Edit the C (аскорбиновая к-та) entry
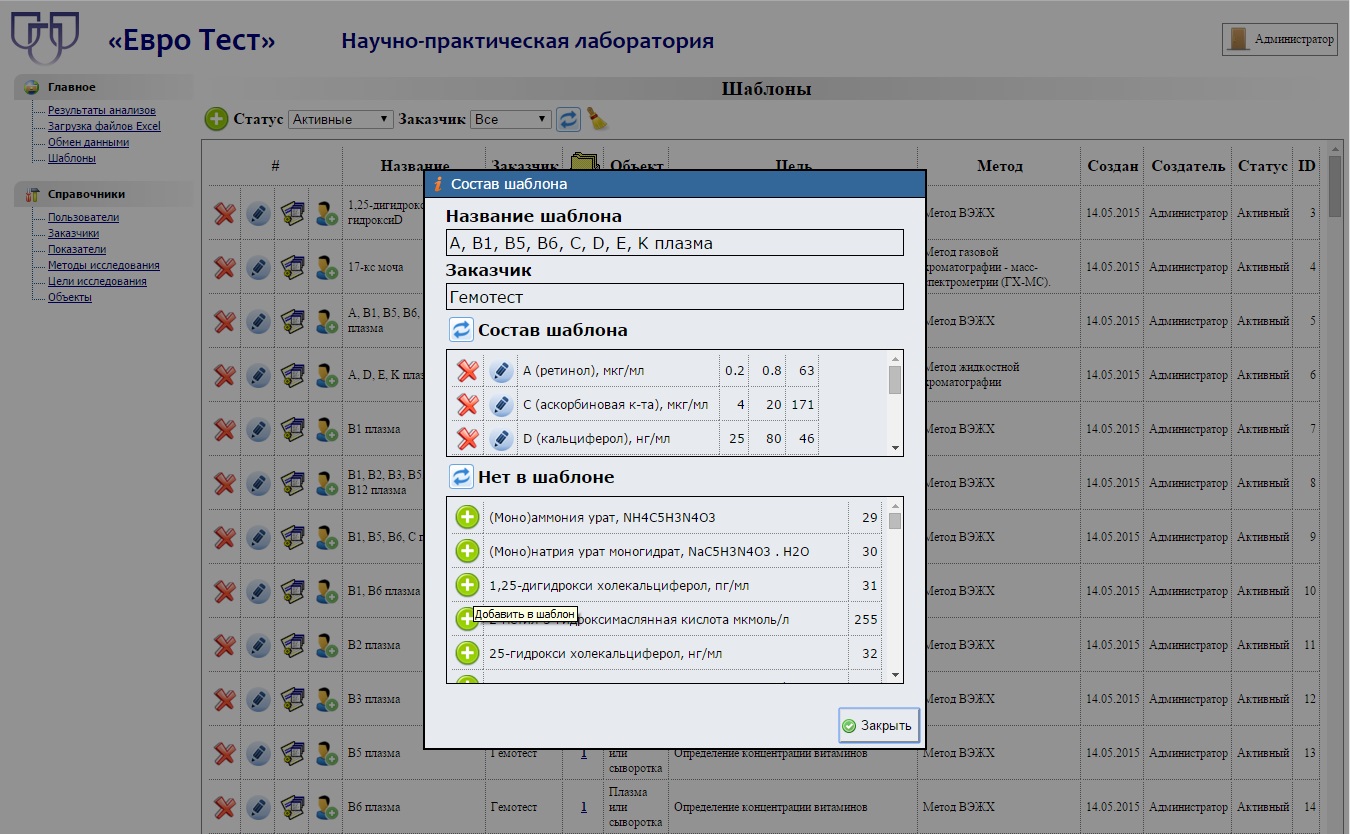Viewport: 1350px width, 834px height. [x=502, y=405]
